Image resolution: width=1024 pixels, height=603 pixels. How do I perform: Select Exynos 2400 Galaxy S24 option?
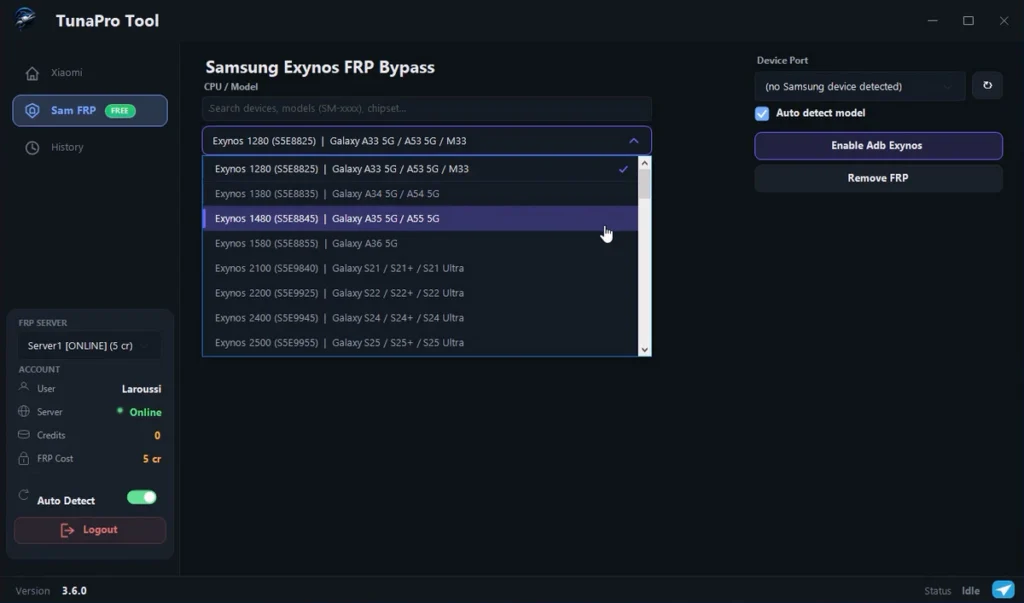click(420, 318)
